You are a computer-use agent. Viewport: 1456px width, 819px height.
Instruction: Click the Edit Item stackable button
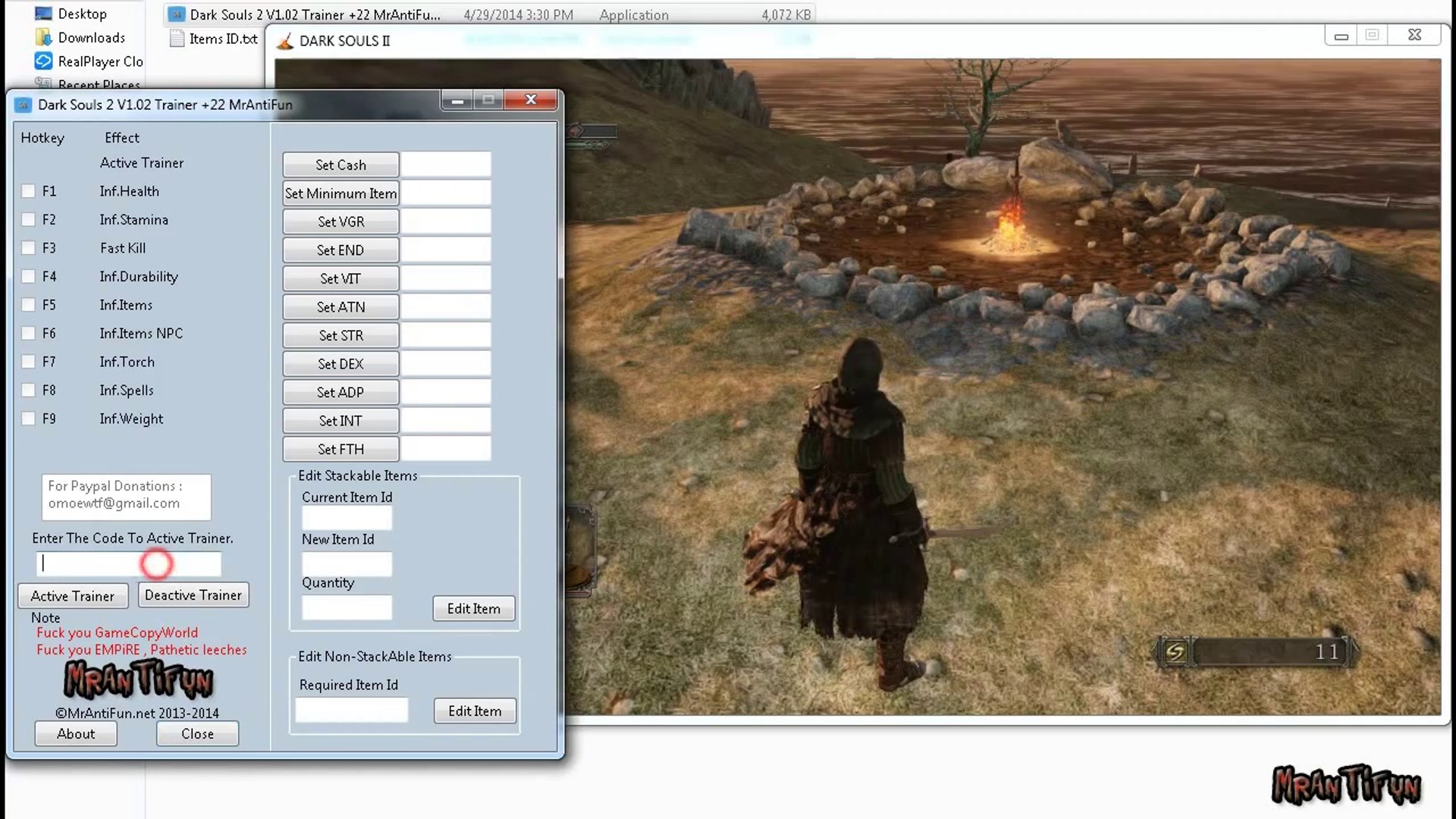click(x=473, y=608)
